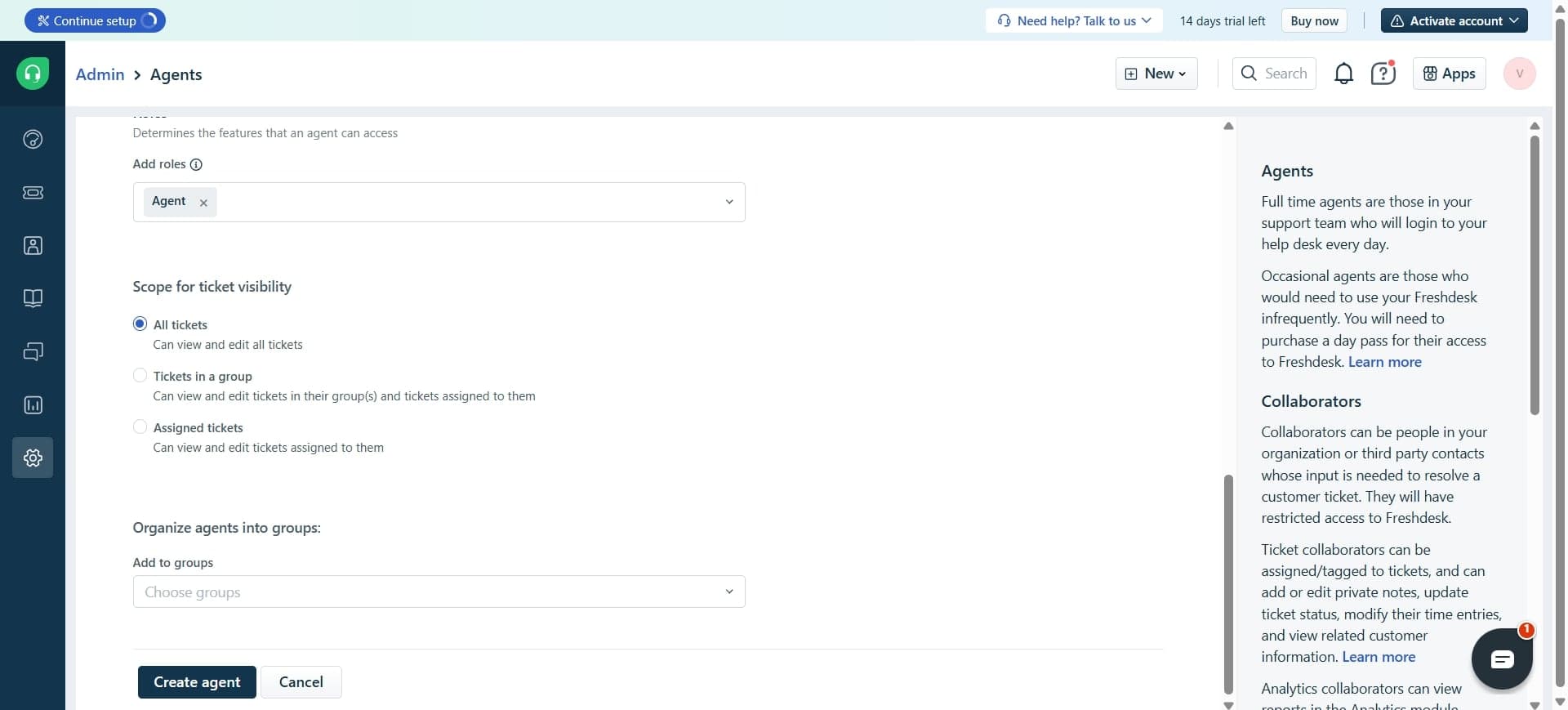Viewport: 1568px width, 710px height.
Task: Select the Assigned tickets scope
Action: point(140,426)
